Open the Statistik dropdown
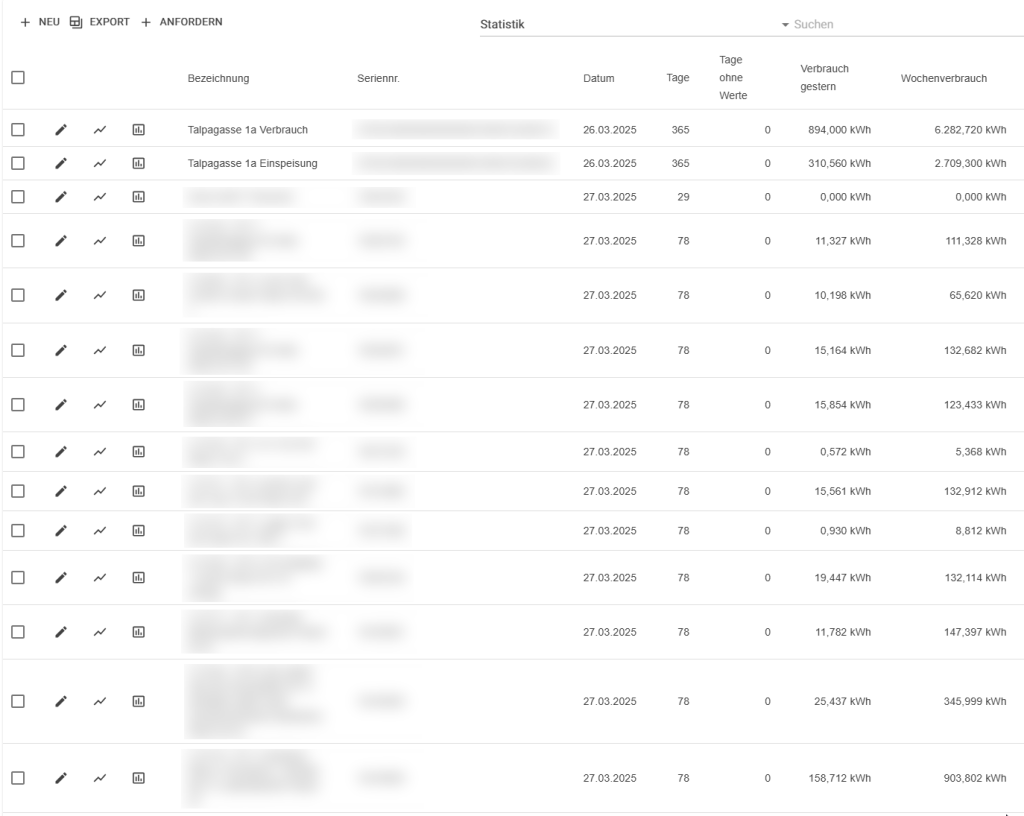1024x816 pixels. (630, 24)
